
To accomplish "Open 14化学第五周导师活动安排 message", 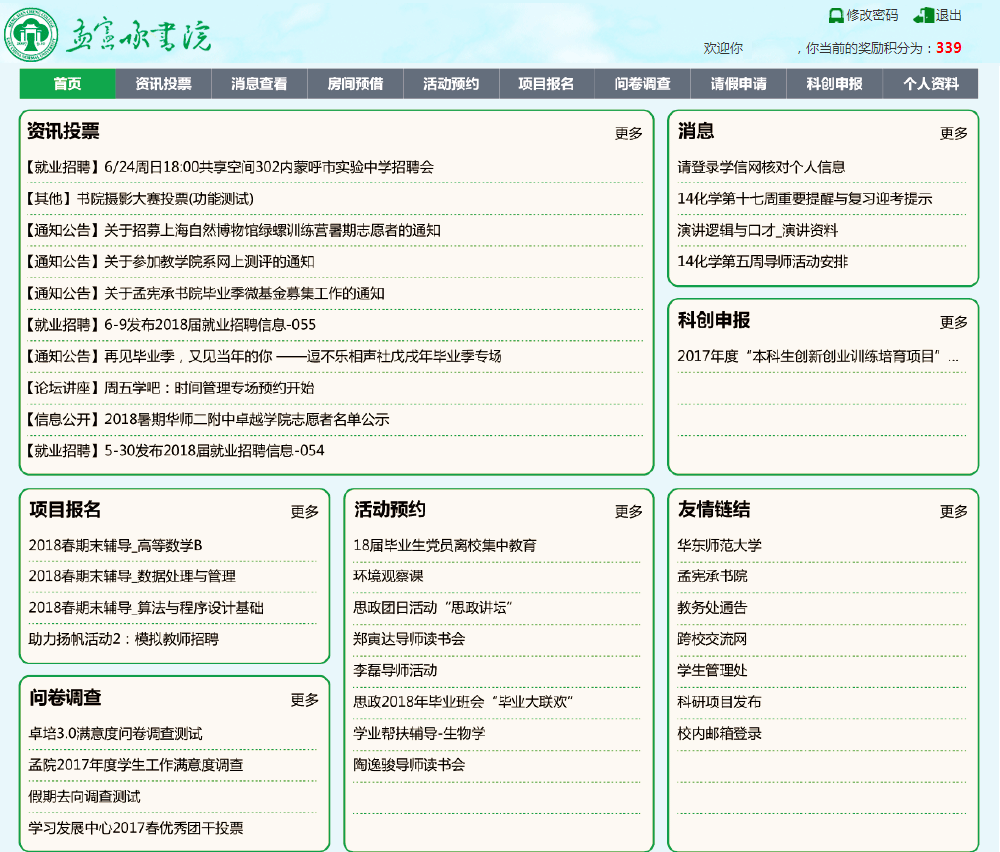I will click(763, 261).
